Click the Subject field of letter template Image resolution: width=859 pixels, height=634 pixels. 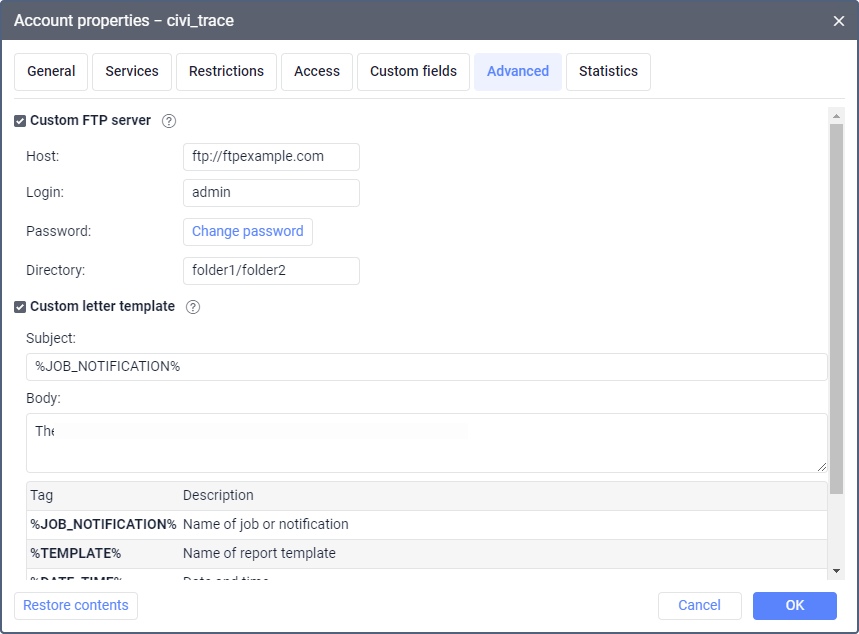pyautogui.click(x=426, y=367)
